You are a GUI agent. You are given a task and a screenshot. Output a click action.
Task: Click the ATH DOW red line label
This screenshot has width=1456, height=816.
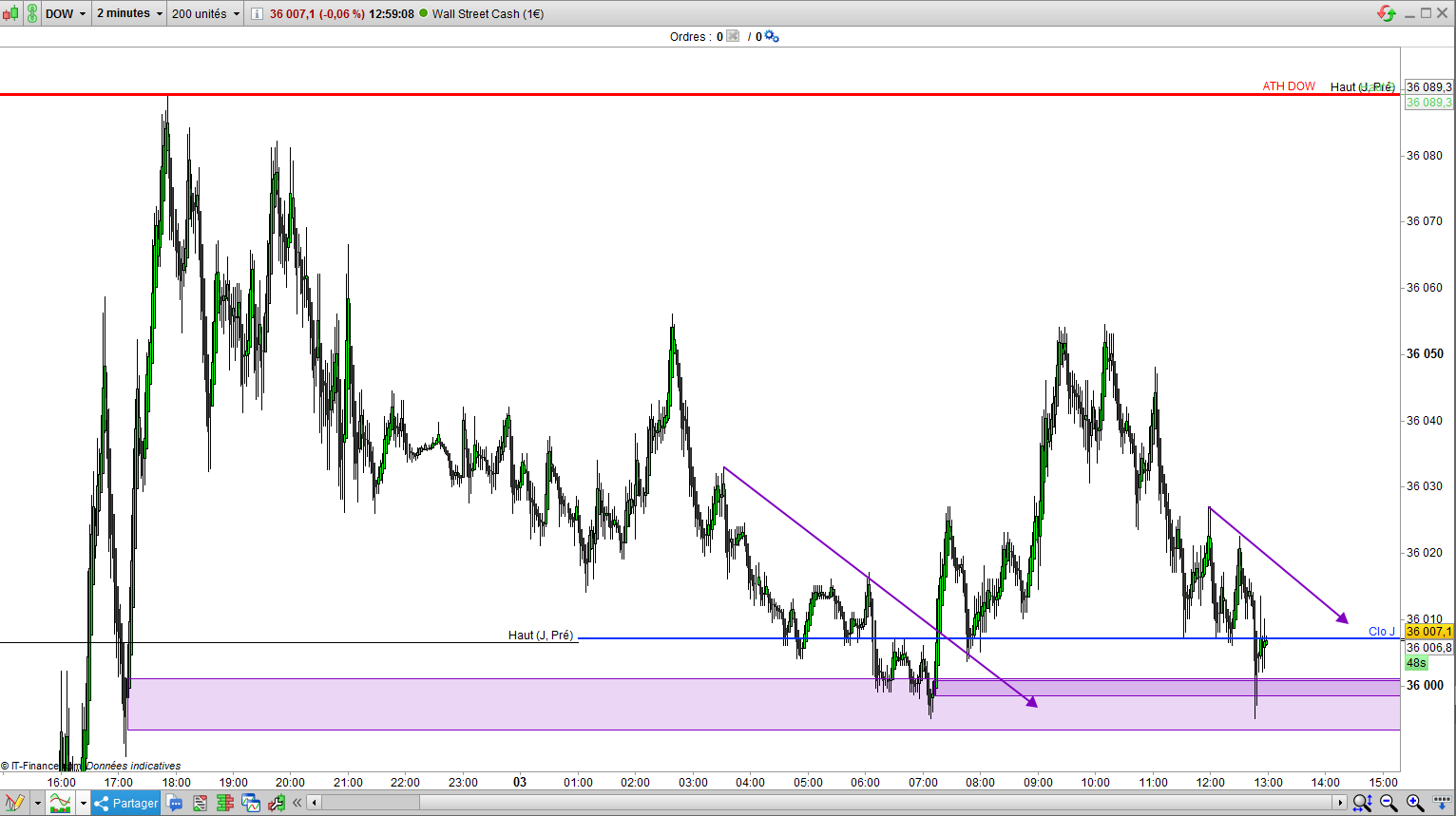[x=1289, y=86]
